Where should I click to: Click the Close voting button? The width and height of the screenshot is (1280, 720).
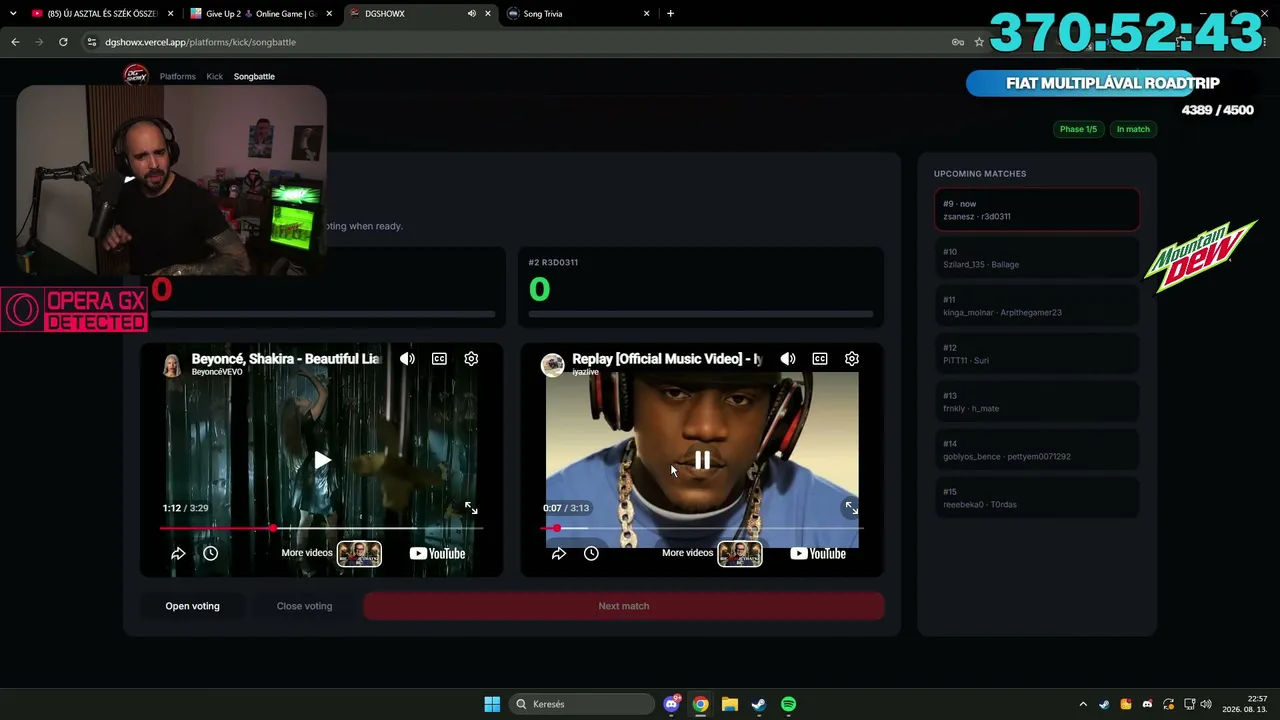tap(304, 606)
